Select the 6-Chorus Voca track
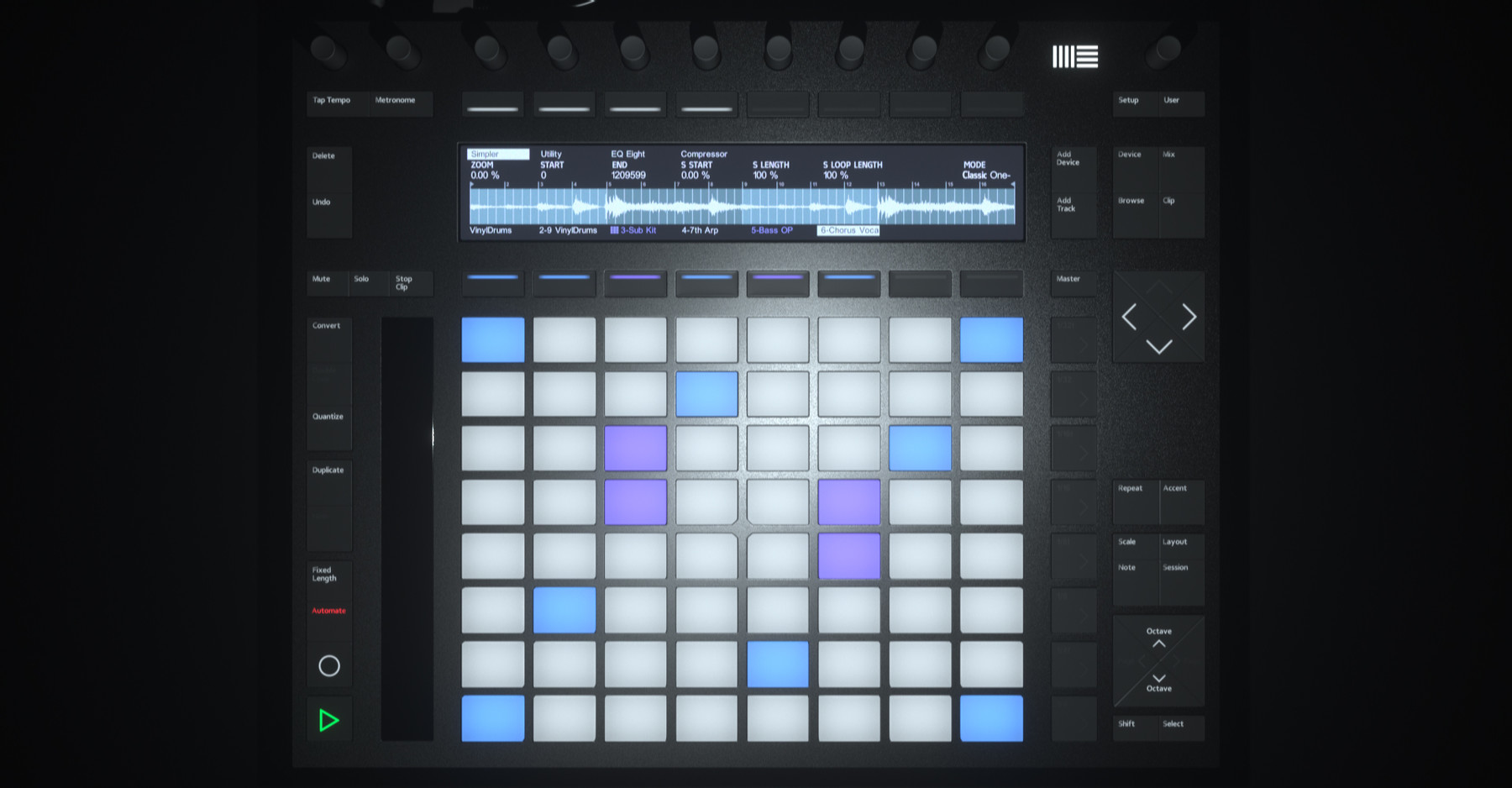 pyautogui.click(x=848, y=229)
